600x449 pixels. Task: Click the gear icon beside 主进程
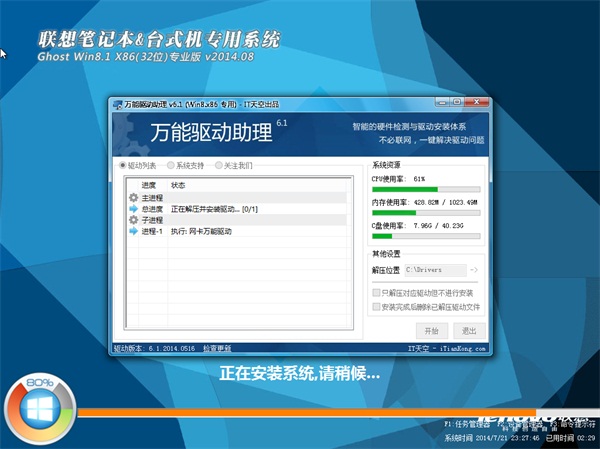pos(133,197)
